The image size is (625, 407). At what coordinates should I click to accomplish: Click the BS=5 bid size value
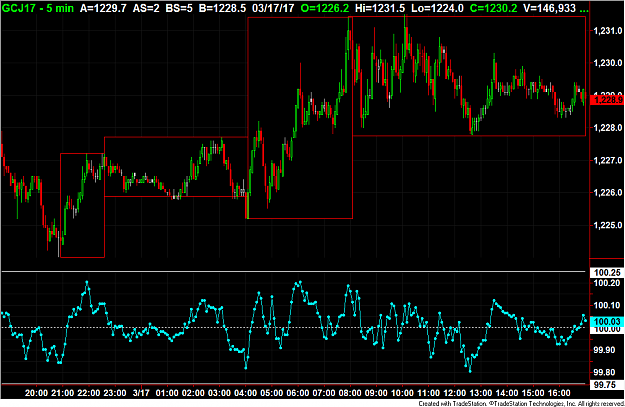178,8
